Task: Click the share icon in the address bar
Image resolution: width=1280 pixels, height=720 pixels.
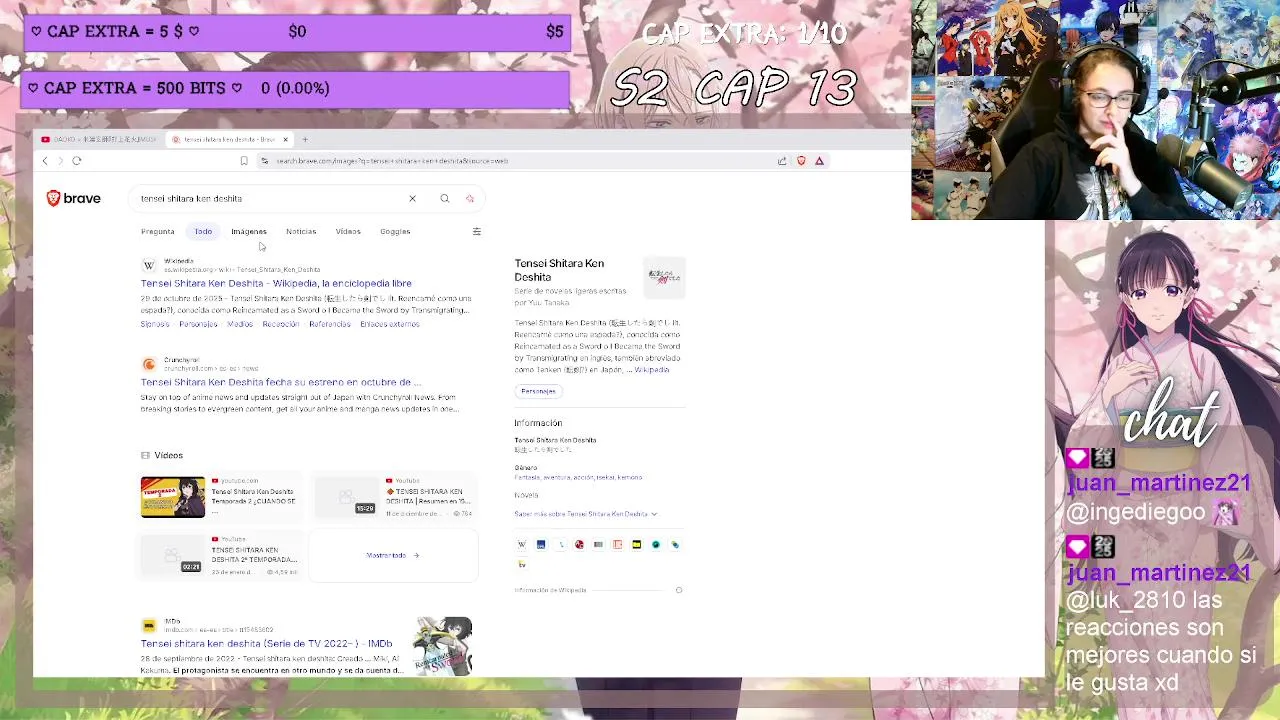Action: click(782, 161)
